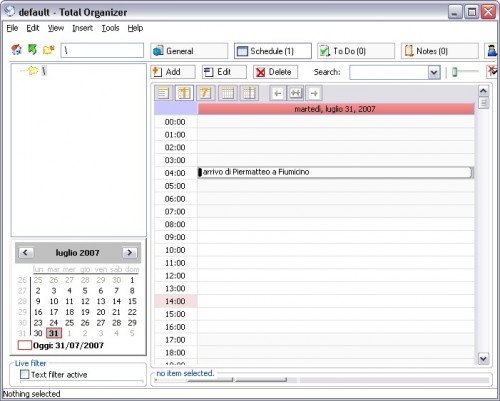Screen dimensions: 500x401
Task: Switch to list view icon in schedule toolbar
Action: (x=163, y=93)
